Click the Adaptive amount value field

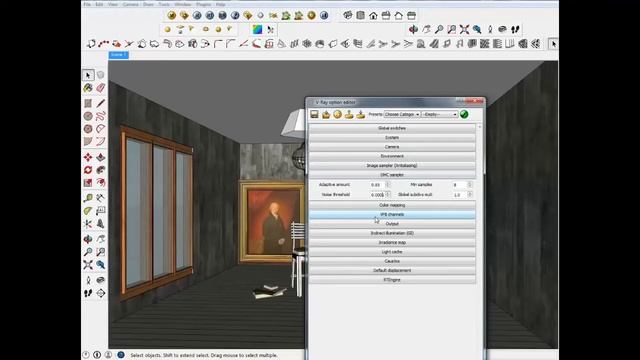377,185
